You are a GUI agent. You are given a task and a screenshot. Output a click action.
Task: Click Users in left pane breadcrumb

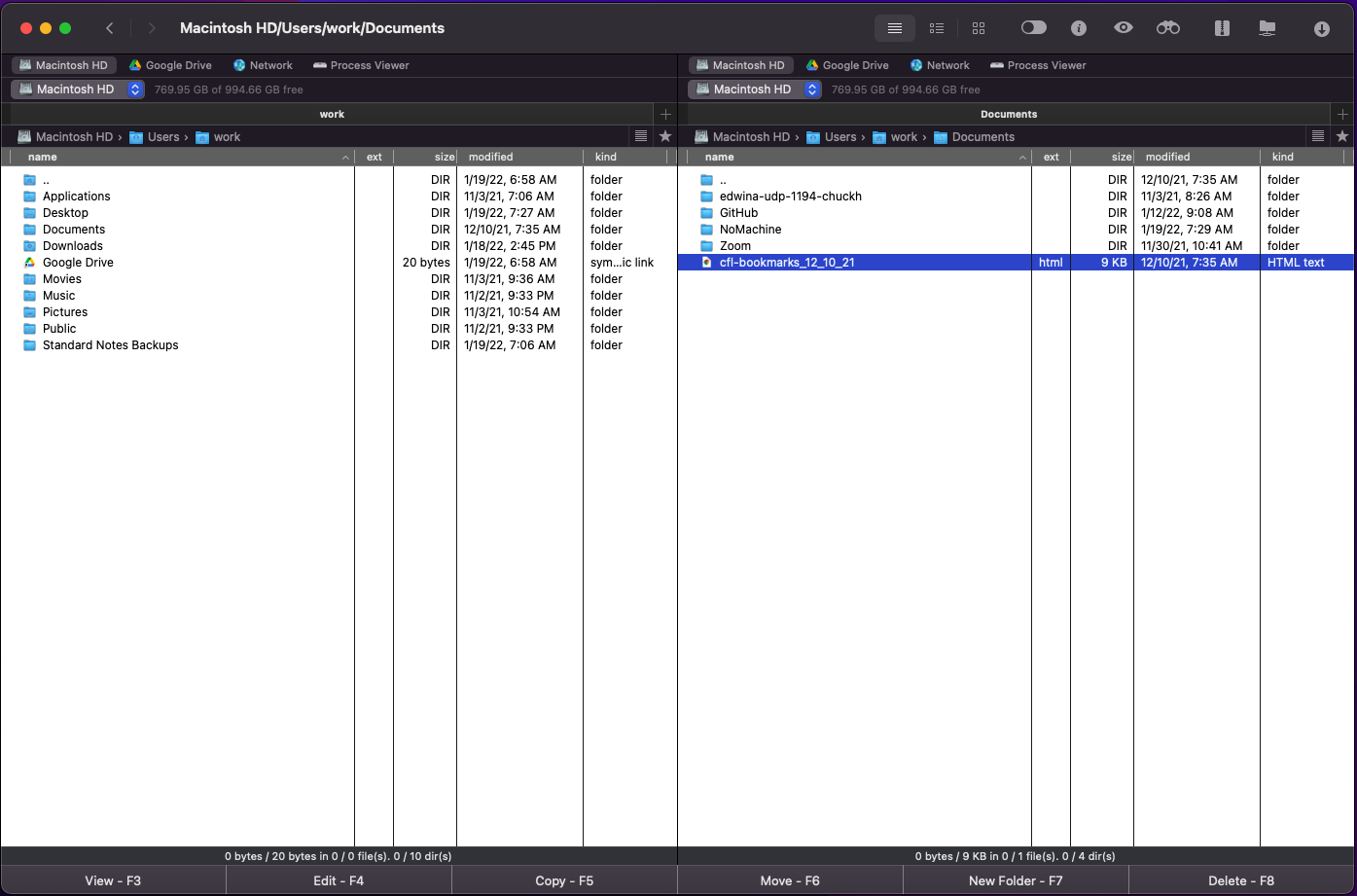pos(155,137)
